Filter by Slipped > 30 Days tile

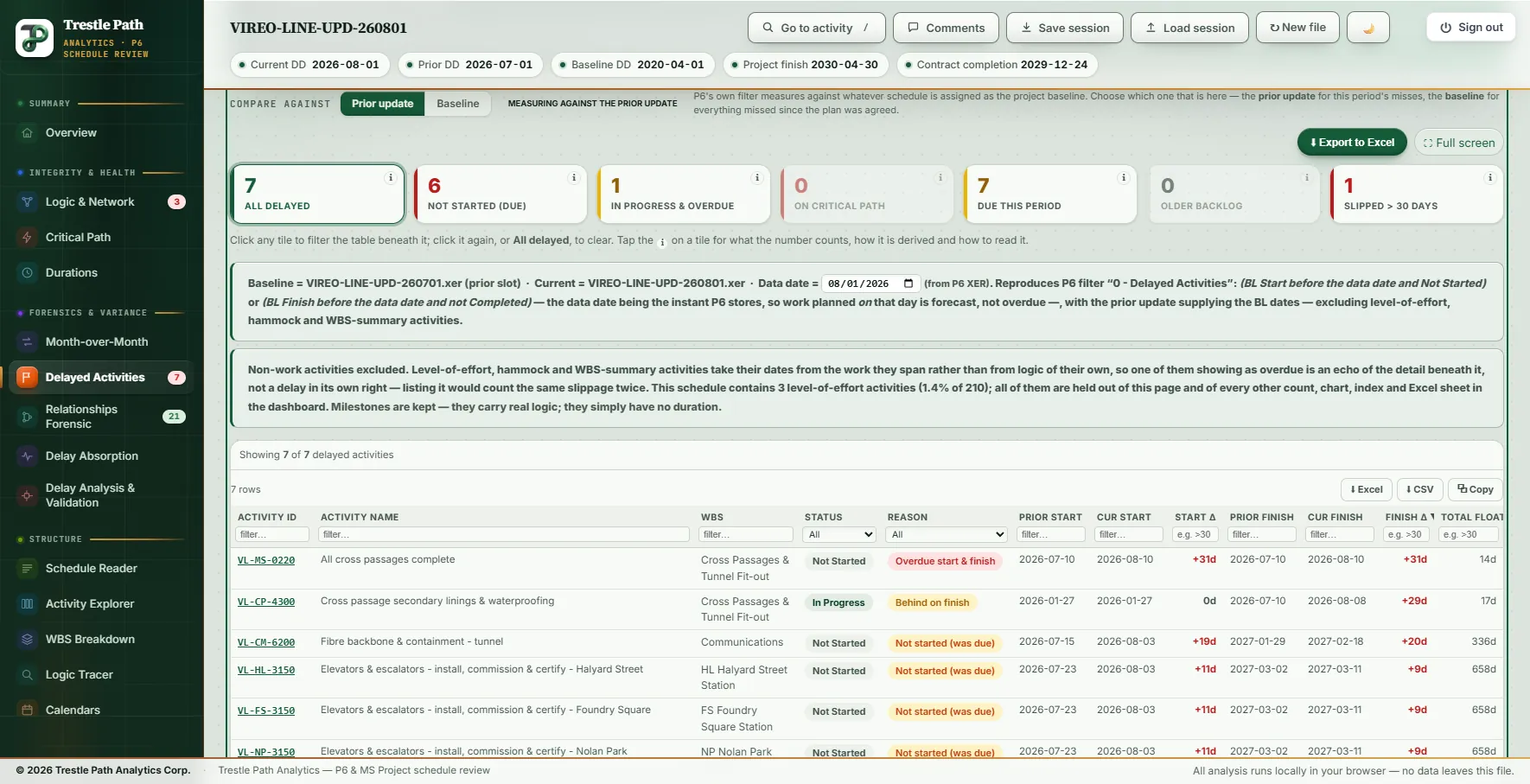1417,194
